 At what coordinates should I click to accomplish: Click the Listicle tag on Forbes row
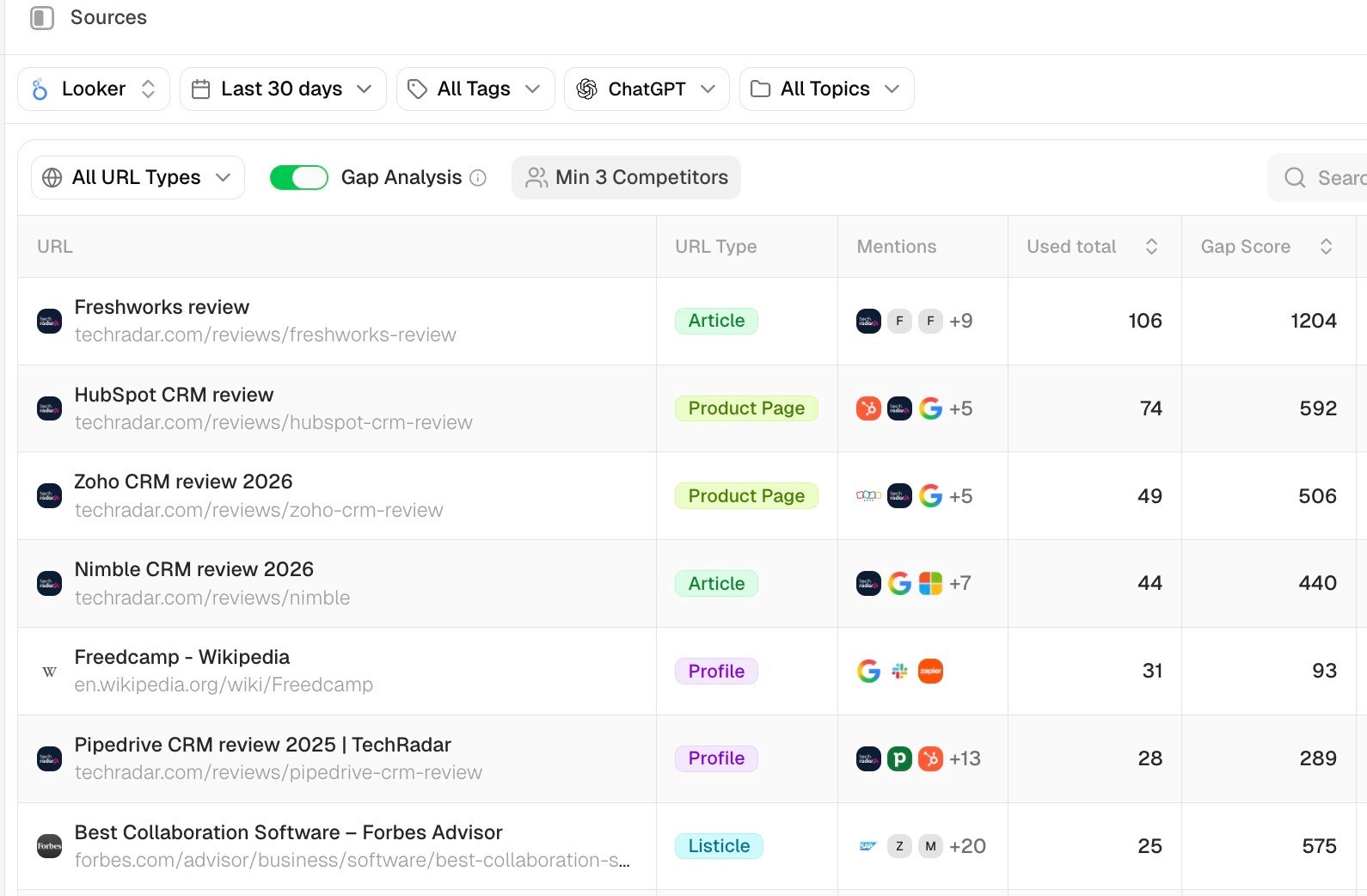719,846
